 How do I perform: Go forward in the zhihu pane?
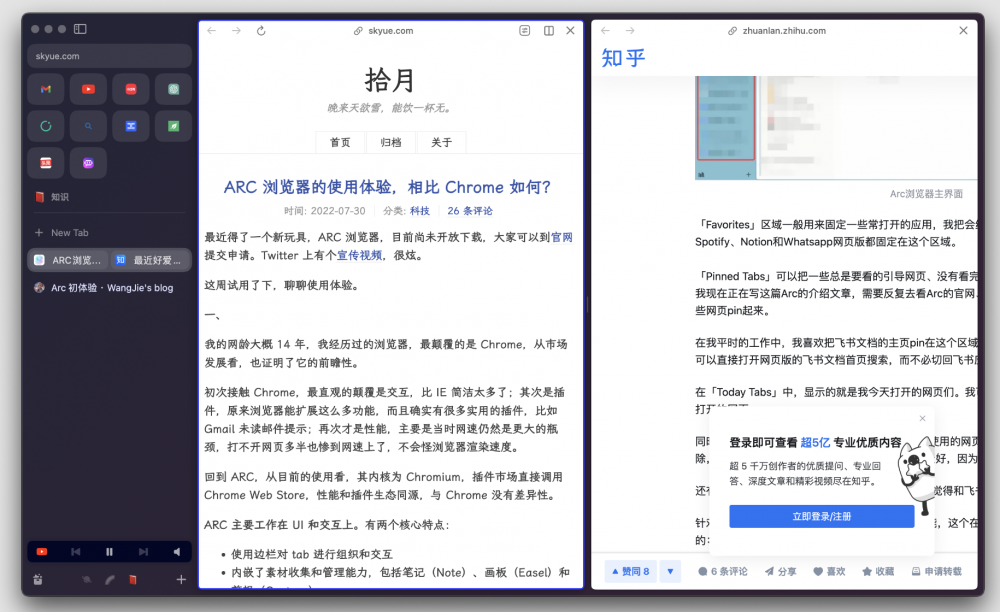point(630,31)
